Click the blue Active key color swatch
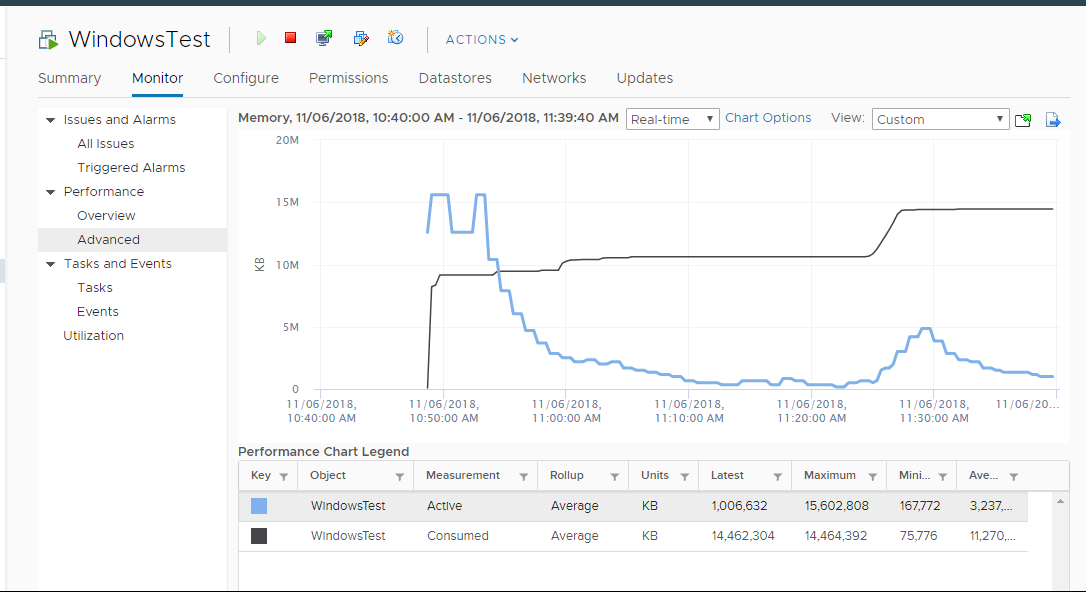The width and height of the screenshot is (1086, 592). [x=259, y=506]
